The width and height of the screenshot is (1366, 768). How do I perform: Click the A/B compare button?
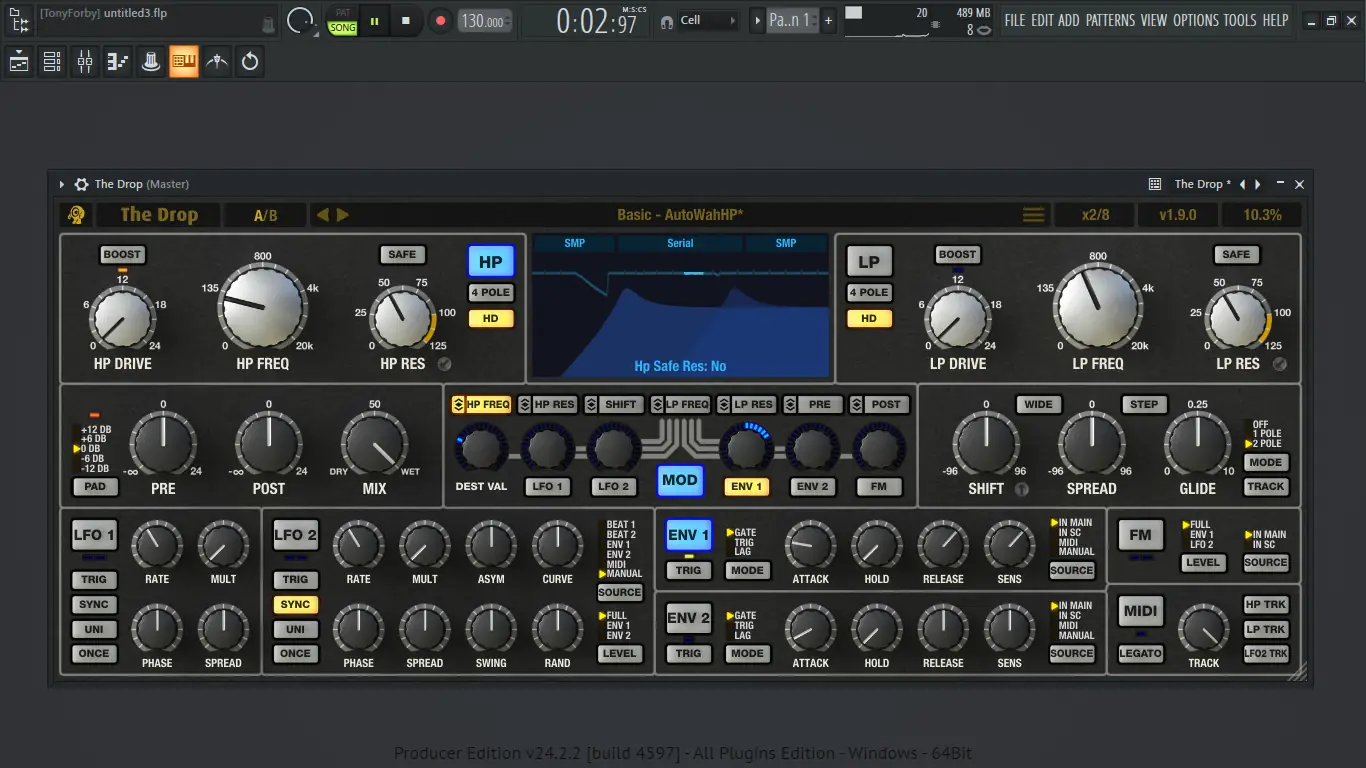pos(265,215)
